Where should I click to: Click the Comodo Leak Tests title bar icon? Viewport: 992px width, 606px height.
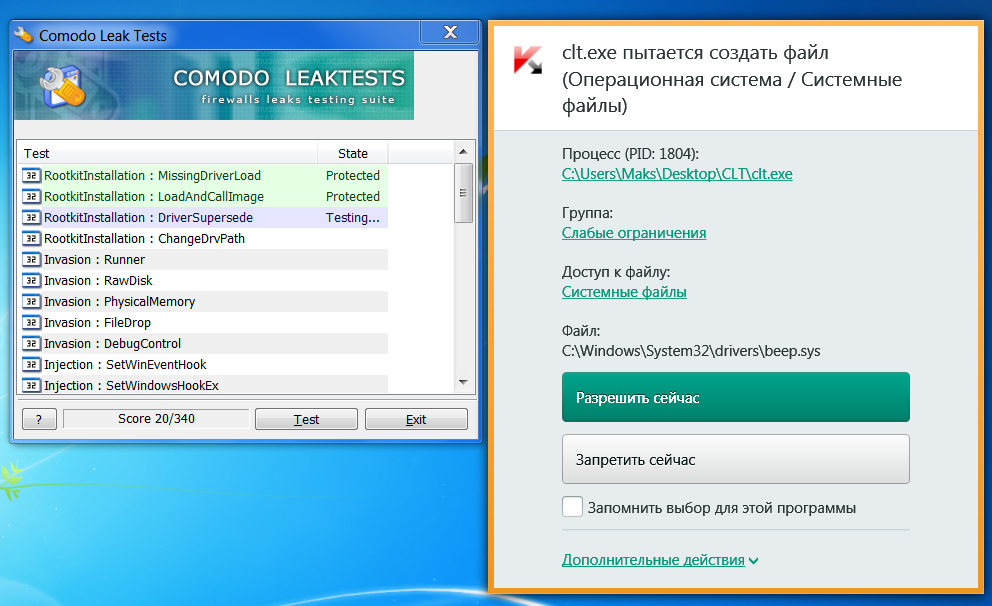tap(23, 35)
